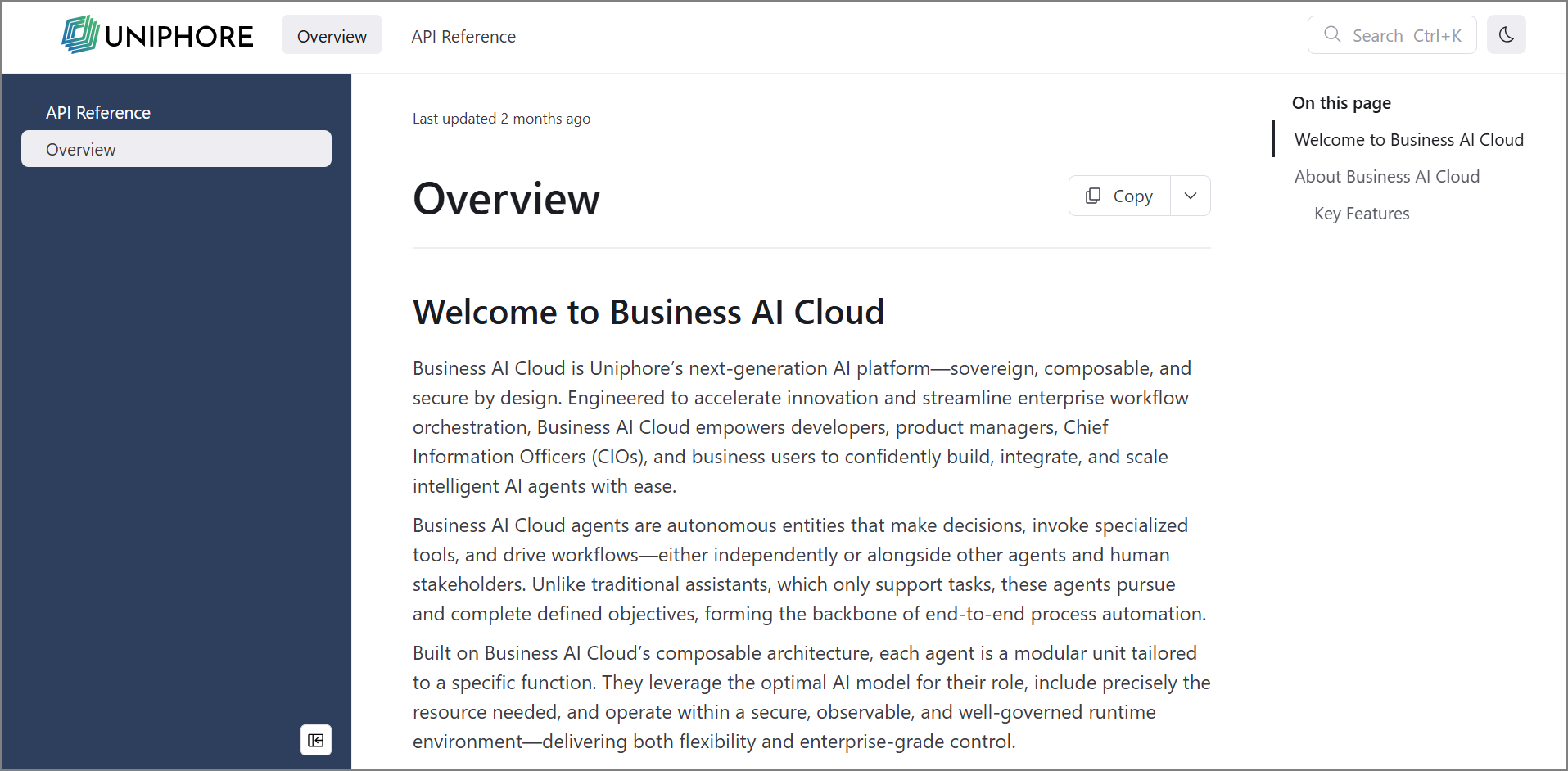Open the Overview tab in top navigation
Viewport: 1568px width, 771px height.
coord(332,36)
